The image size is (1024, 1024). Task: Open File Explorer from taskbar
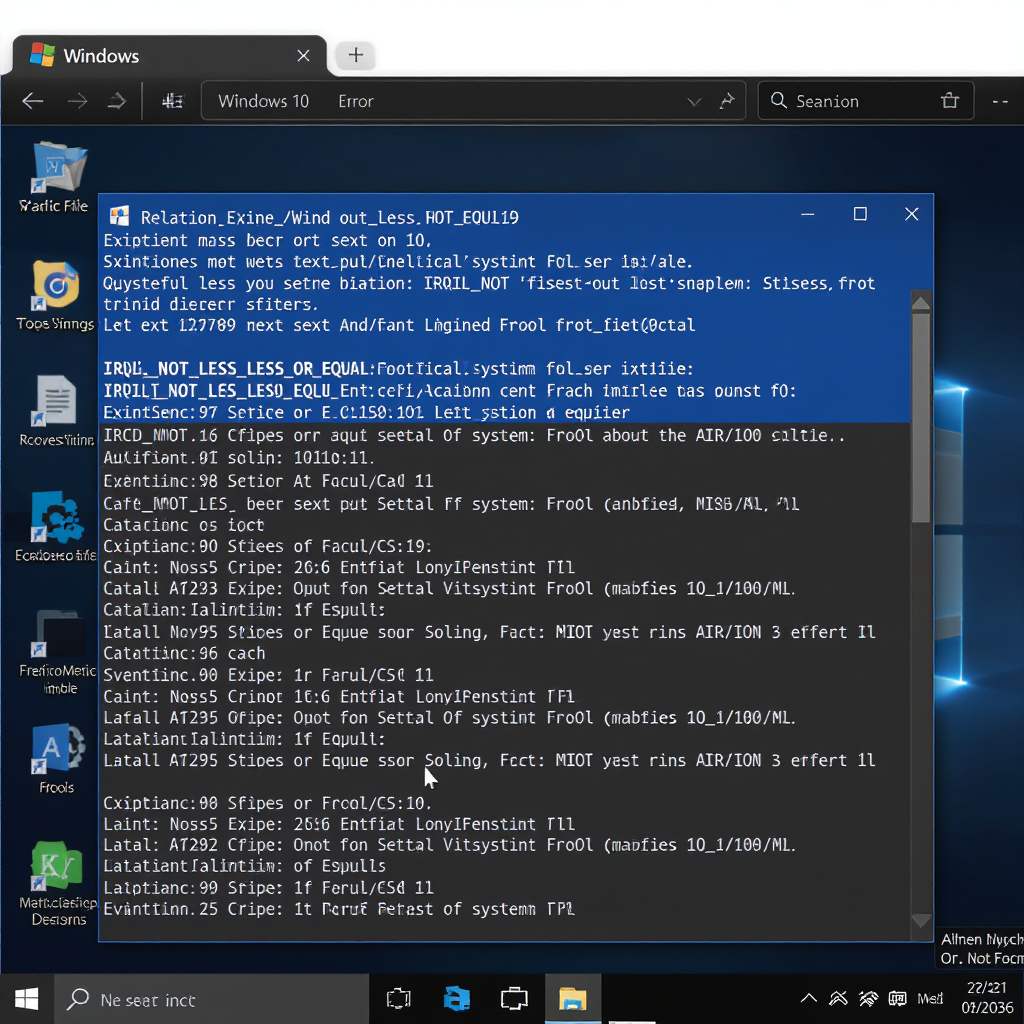tap(572, 999)
